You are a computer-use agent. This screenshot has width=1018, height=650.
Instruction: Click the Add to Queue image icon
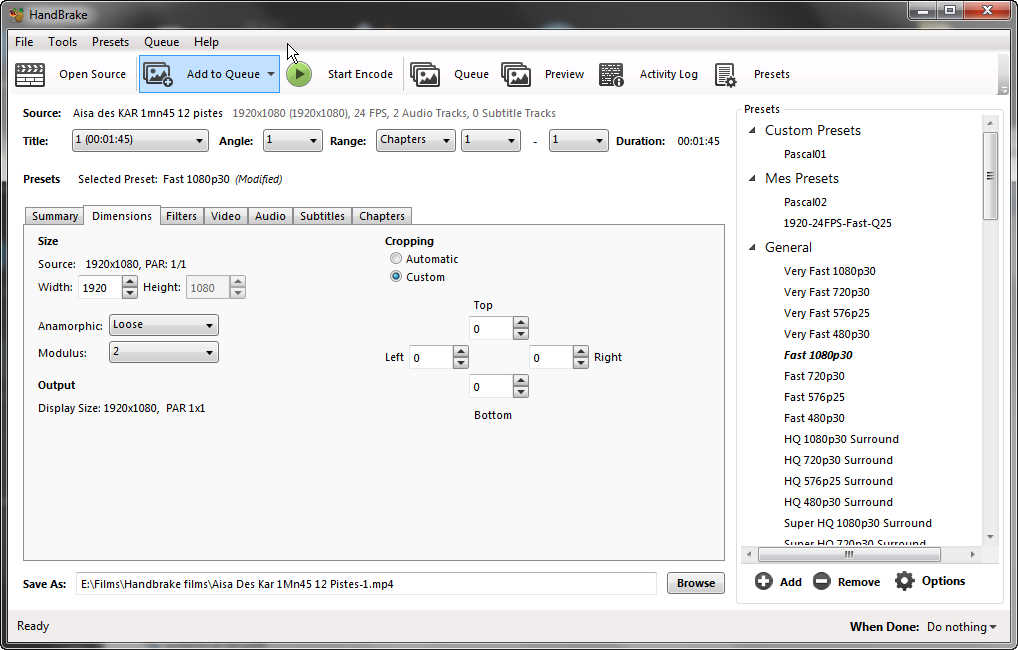coord(158,74)
